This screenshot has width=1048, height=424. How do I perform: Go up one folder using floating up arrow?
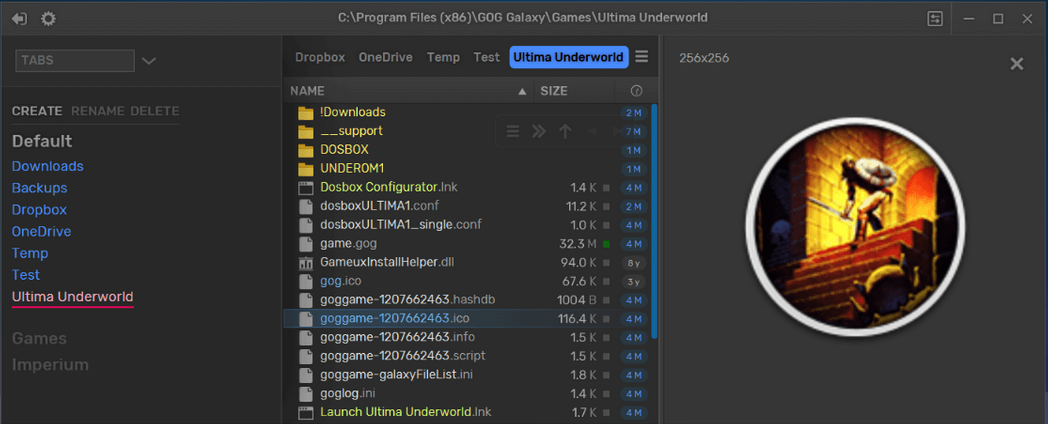[565, 132]
